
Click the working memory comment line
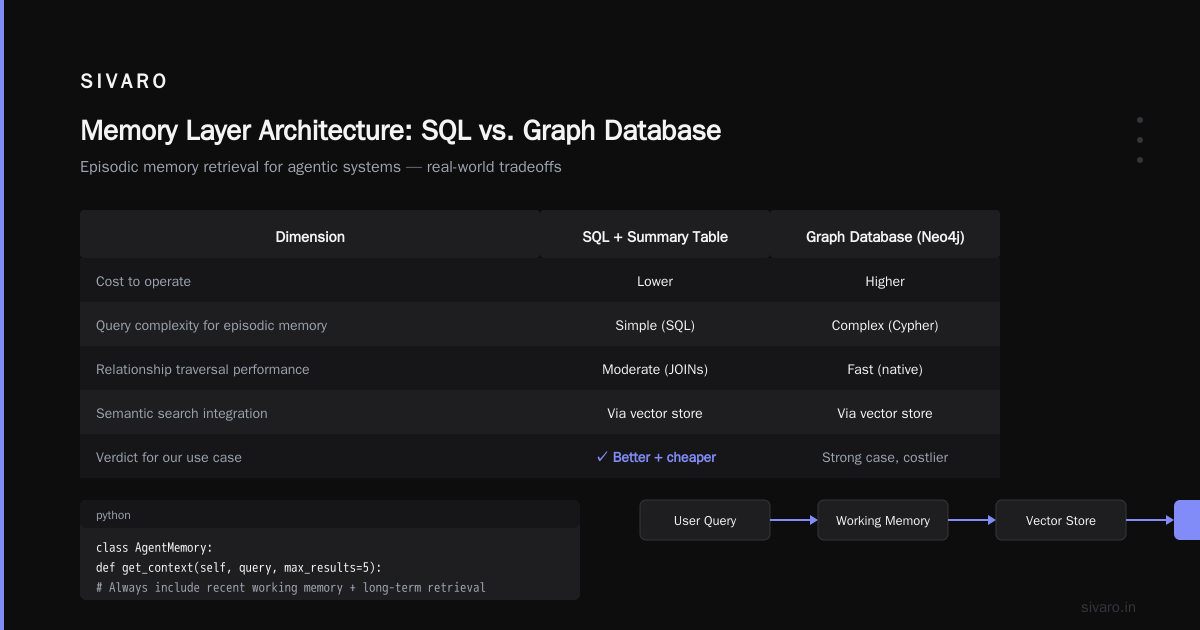point(291,587)
